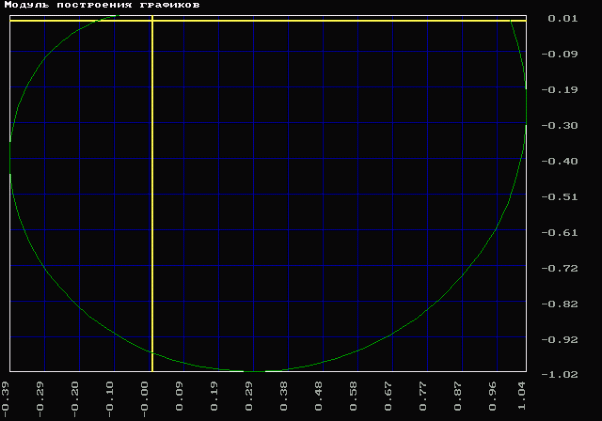This screenshot has height=421, width=602.
Task: Select the horizontal axis label 0.38
Action: tap(284, 396)
